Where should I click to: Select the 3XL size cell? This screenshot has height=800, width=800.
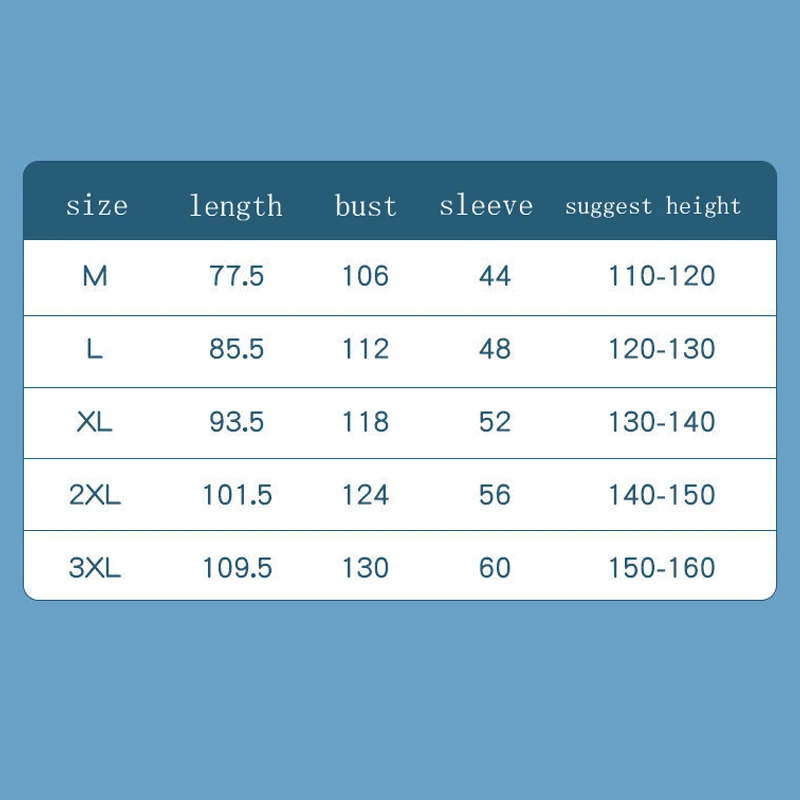(95, 568)
